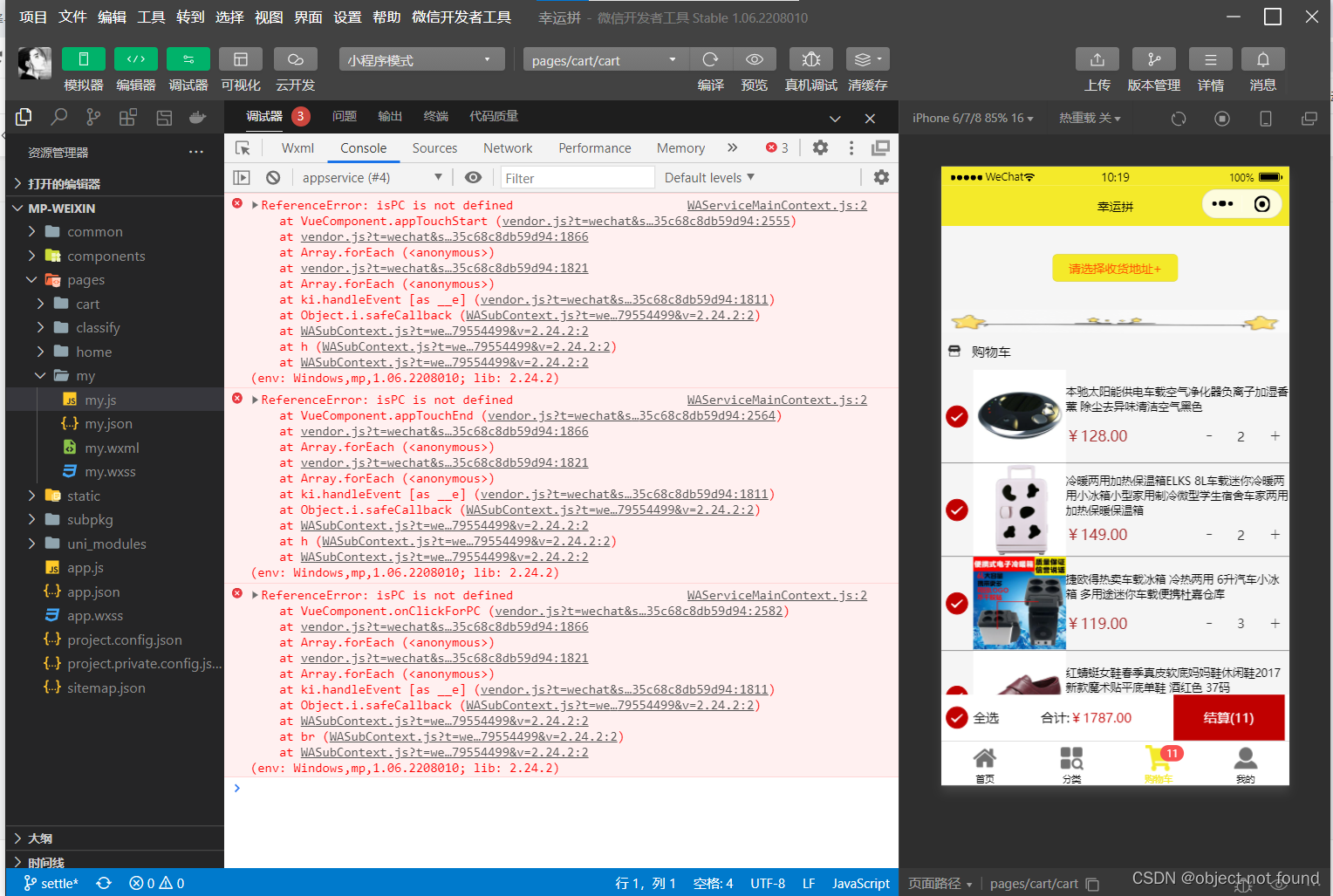This screenshot has height=896, width=1333.
Task: Expand the uni_modules folder
Action: click(106, 544)
